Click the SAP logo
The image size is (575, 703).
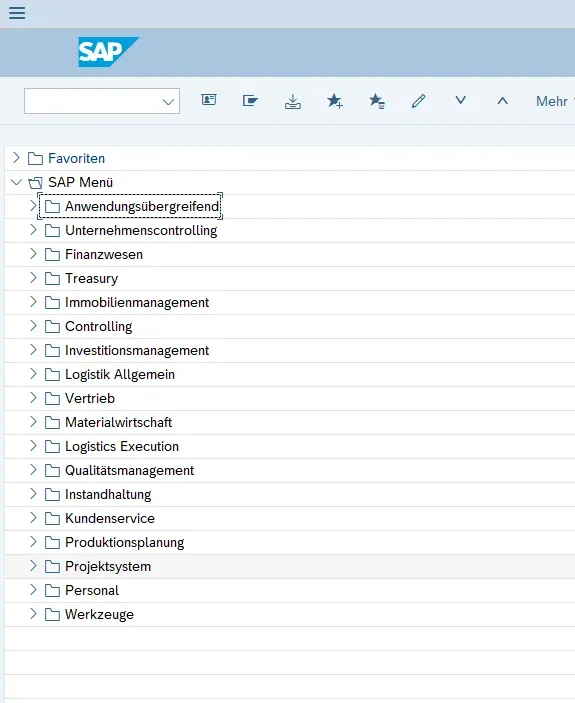(x=108, y=52)
